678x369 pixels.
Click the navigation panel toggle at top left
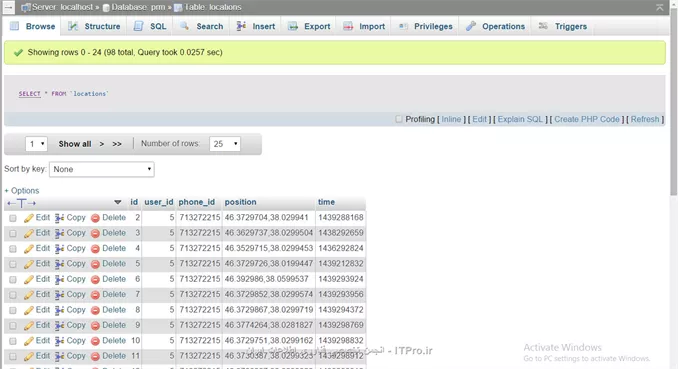pos(8,7)
